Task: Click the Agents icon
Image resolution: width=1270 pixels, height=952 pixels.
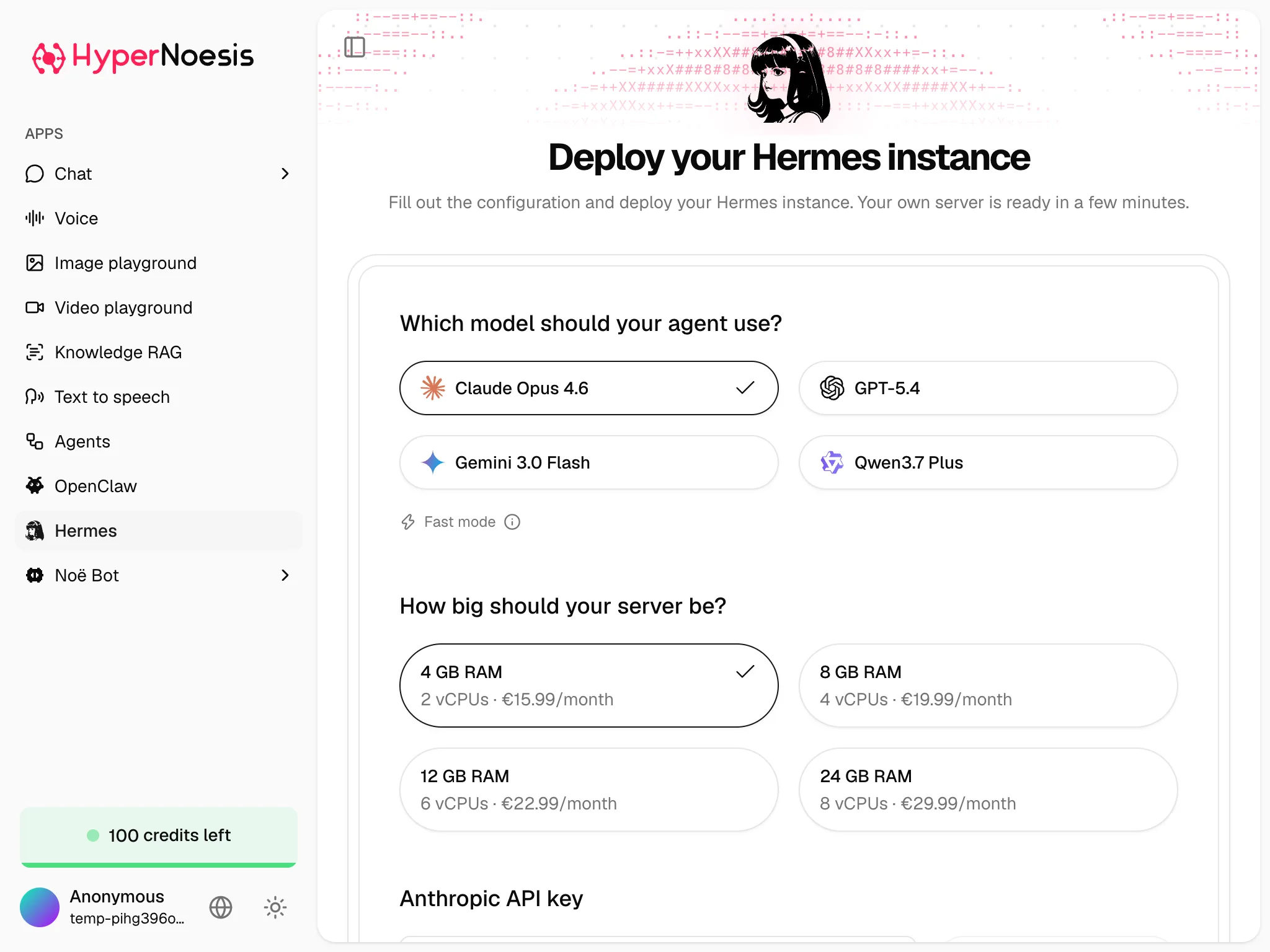Action: [x=35, y=441]
